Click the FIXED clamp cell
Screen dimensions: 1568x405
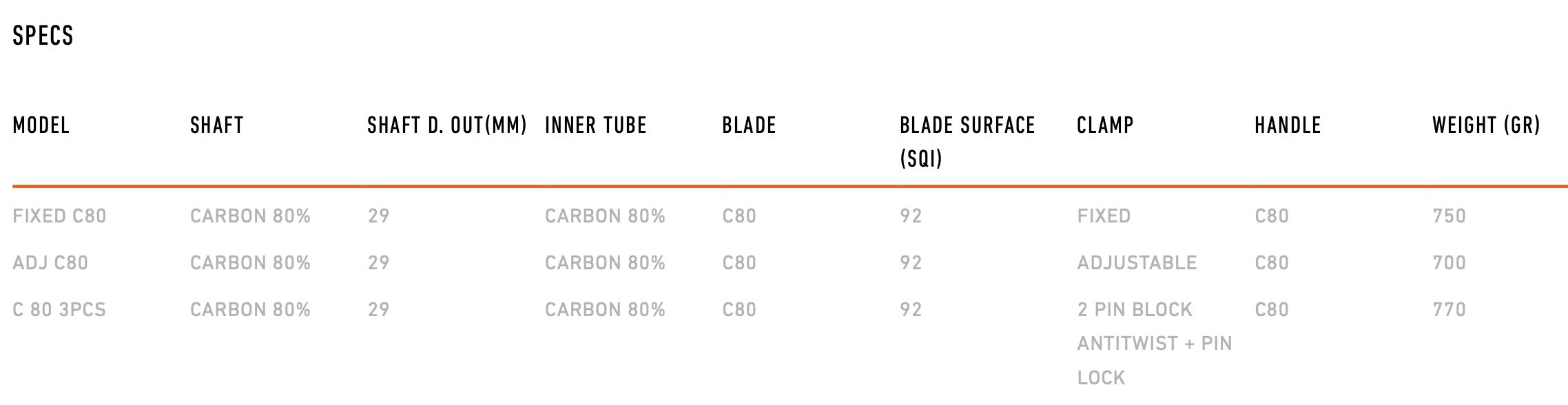tap(1104, 216)
